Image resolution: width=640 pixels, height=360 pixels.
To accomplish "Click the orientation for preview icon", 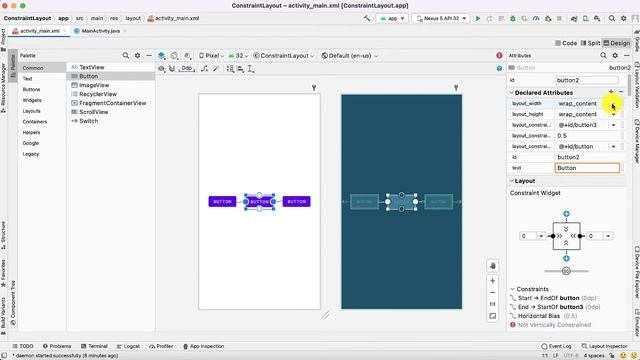I will (x=174, y=56).
